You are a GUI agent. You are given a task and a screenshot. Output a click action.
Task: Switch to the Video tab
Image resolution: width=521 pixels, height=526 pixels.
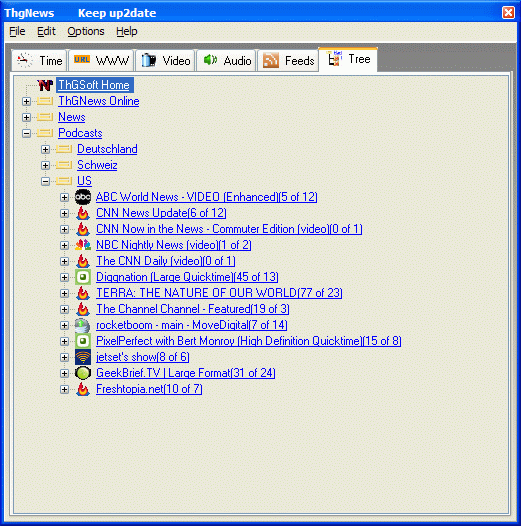165,60
